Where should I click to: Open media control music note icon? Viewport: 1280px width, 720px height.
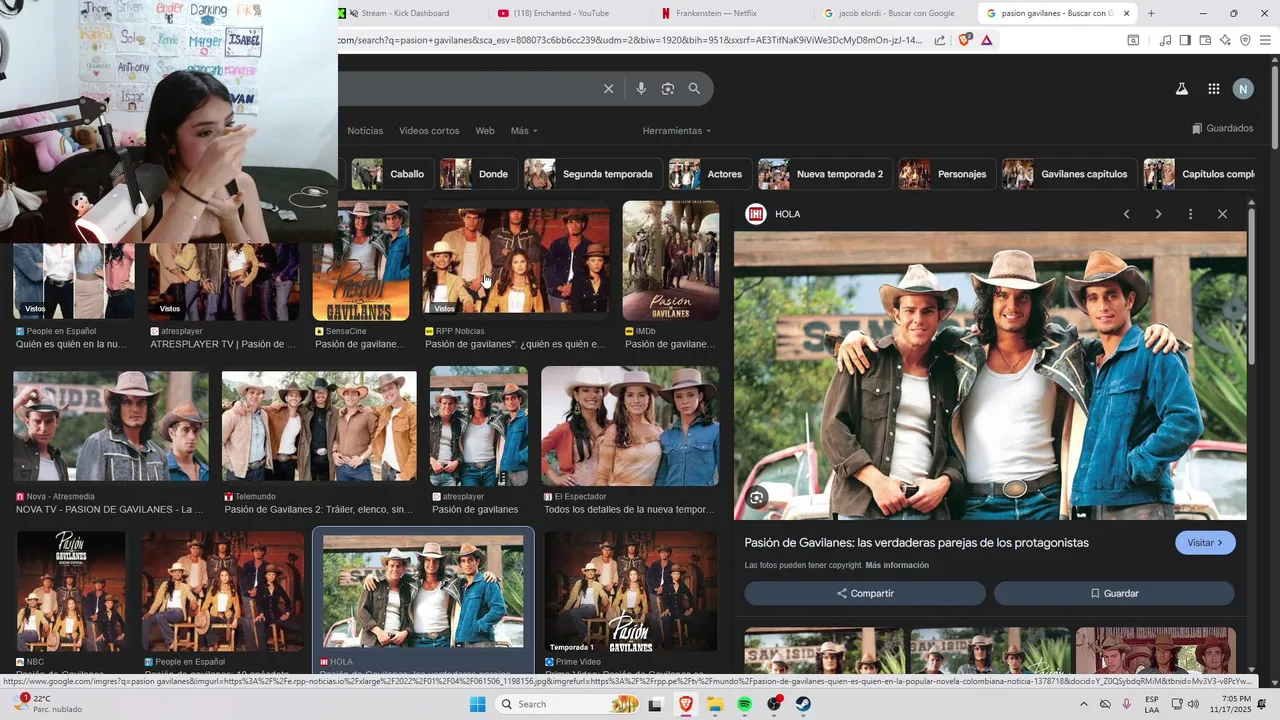[x=1165, y=40]
